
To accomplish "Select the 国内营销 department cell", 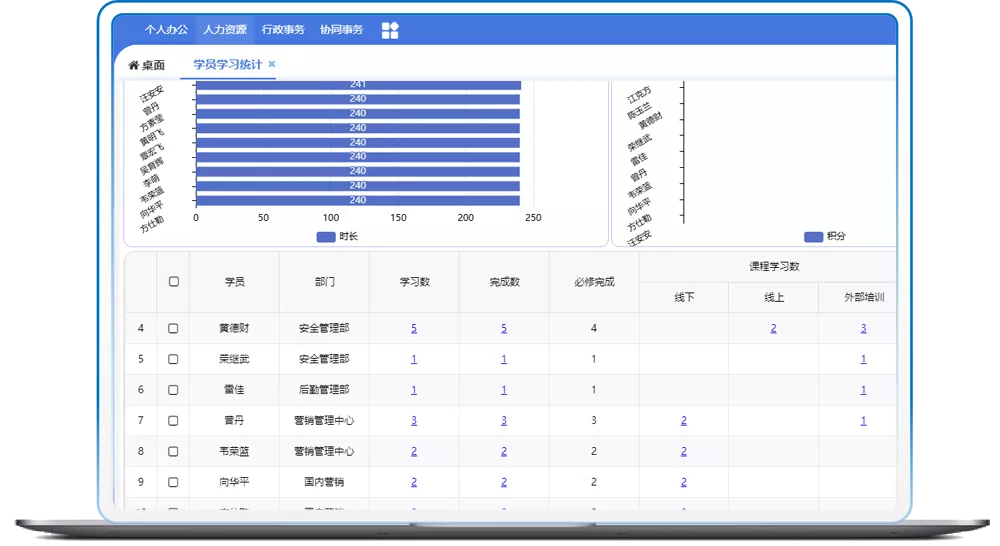I will coord(324,482).
